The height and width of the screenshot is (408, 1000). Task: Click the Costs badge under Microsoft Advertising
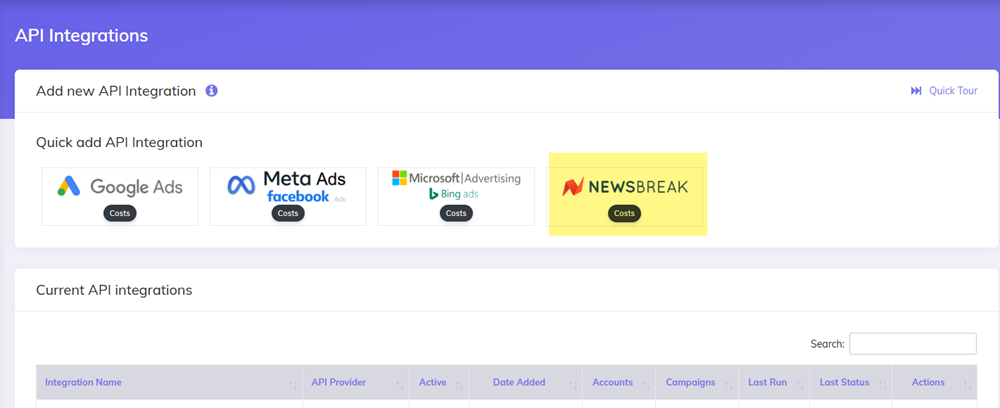456,214
